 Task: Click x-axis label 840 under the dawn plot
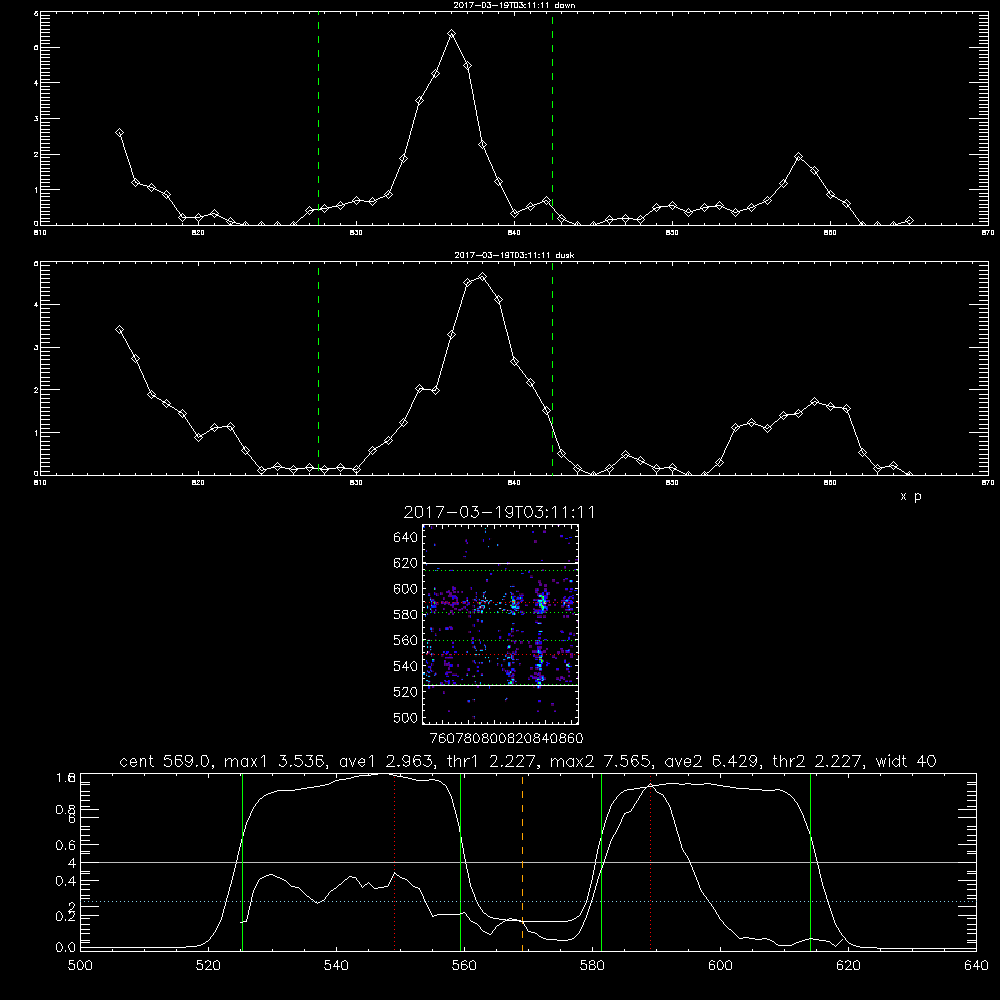click(x=514, y=233)
